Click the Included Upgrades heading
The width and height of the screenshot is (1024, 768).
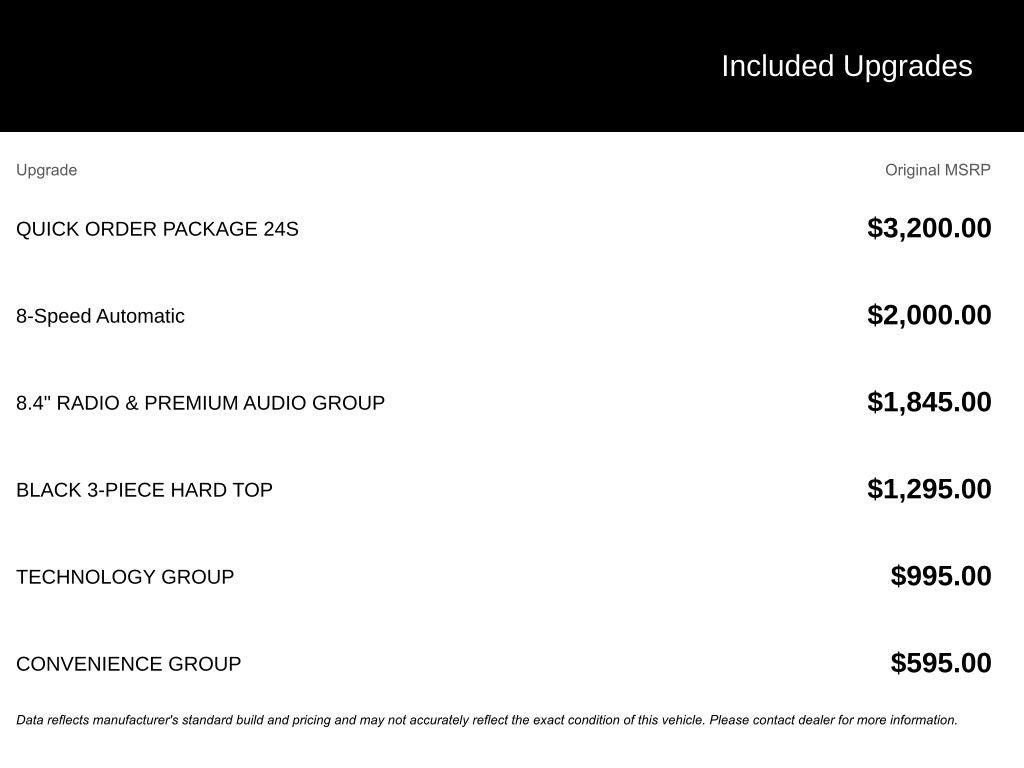[846, 67]
